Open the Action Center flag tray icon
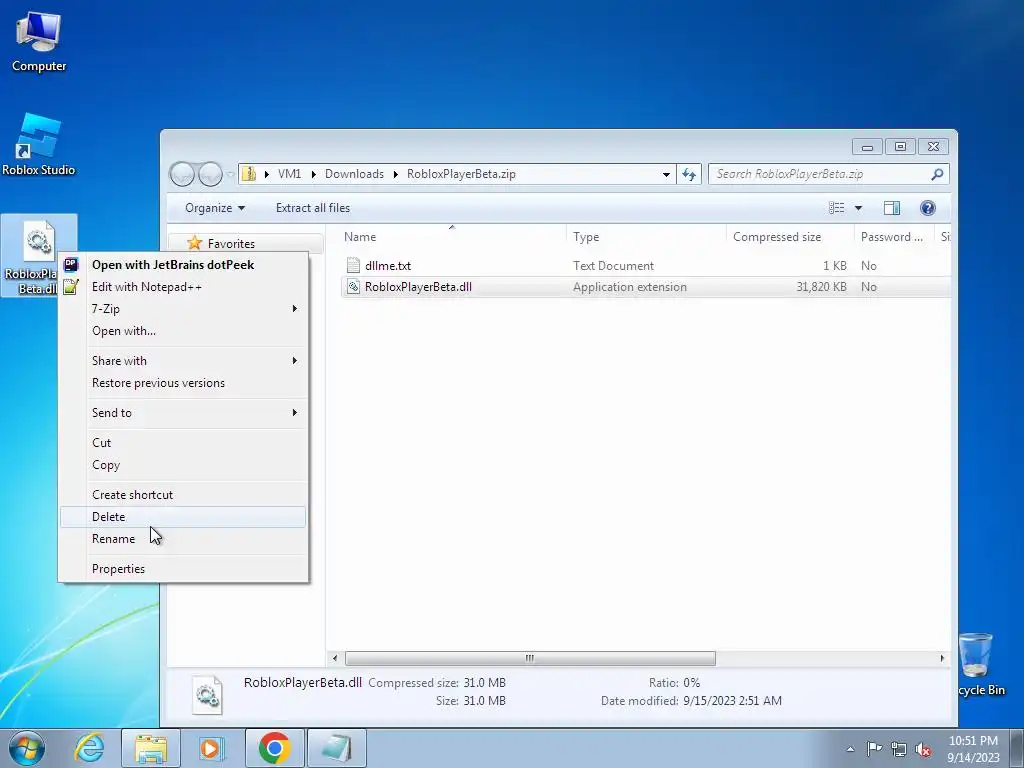Image resolution: width=1024 pixels, height=768 pixels. point(874,748)
